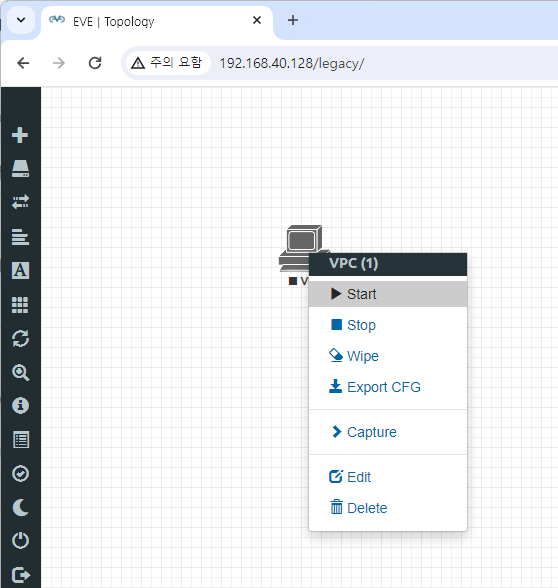The height and width of the screenshot is (588, 558).
Task: Open the Nodes list icon in sidebar
Action: tap(20, 169)
